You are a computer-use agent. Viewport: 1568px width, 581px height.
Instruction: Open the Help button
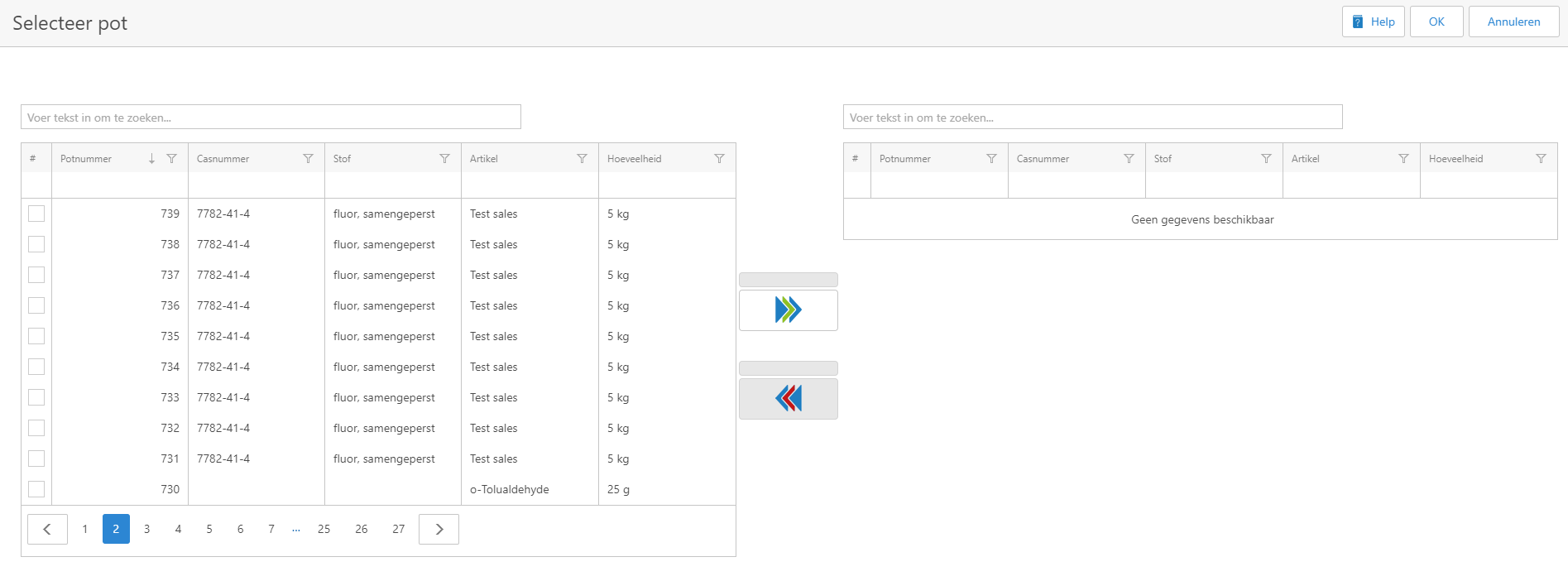click(1373, 22)
